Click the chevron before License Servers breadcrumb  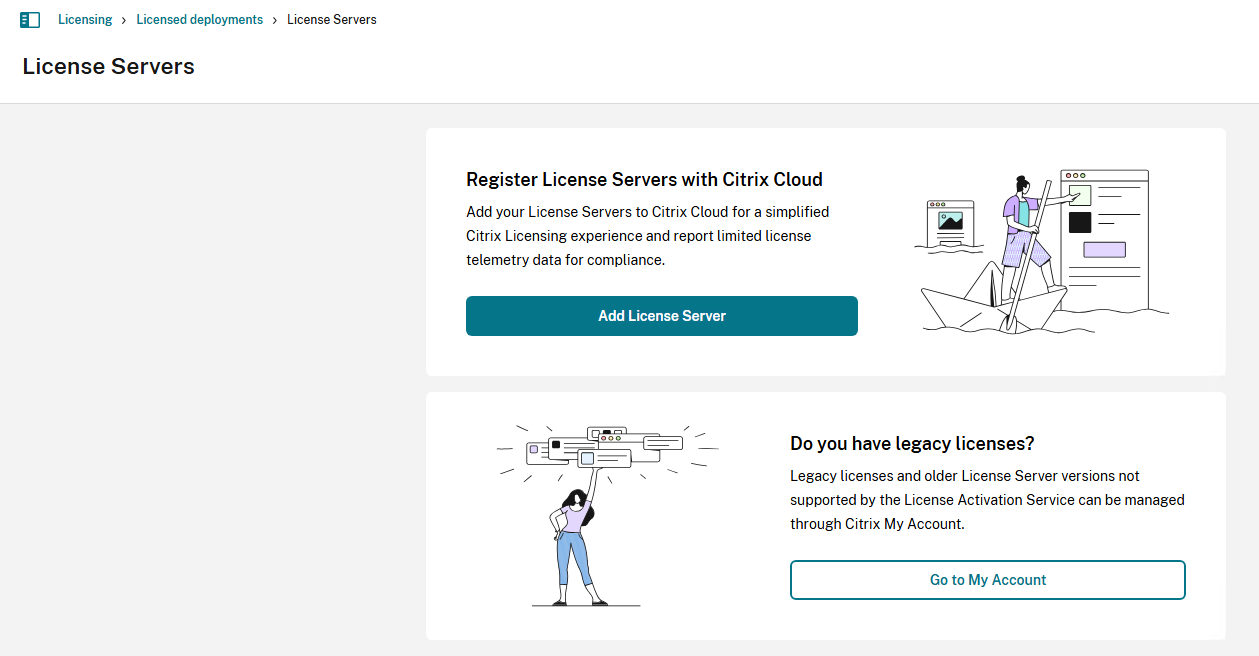275,20
